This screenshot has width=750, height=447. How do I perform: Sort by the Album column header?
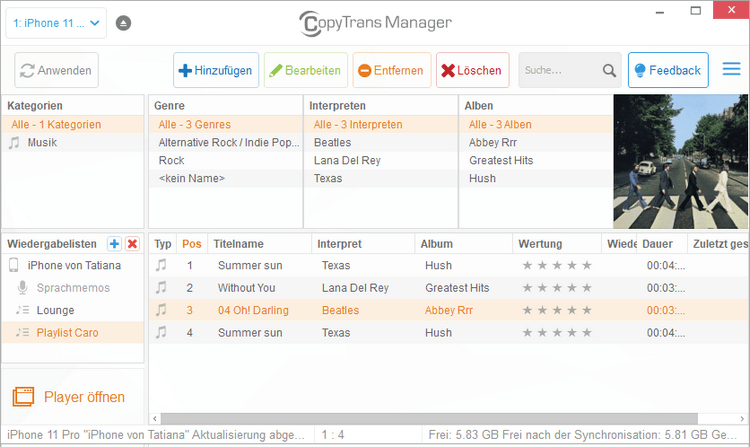click(464, 244)
